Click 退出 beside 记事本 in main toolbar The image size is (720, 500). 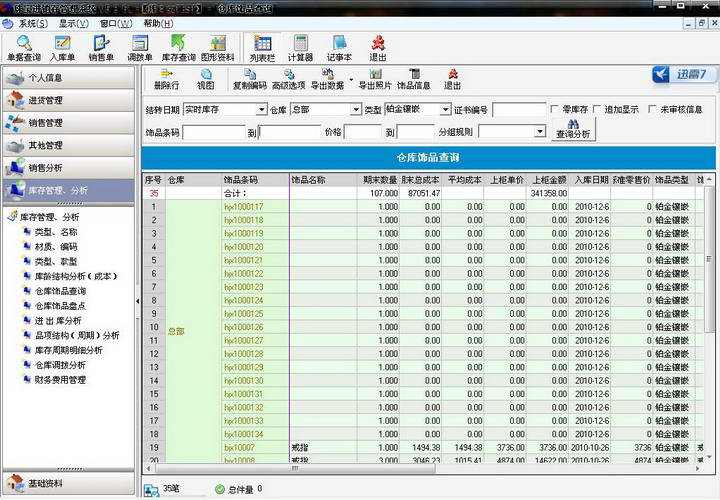(x=377, y=48)
